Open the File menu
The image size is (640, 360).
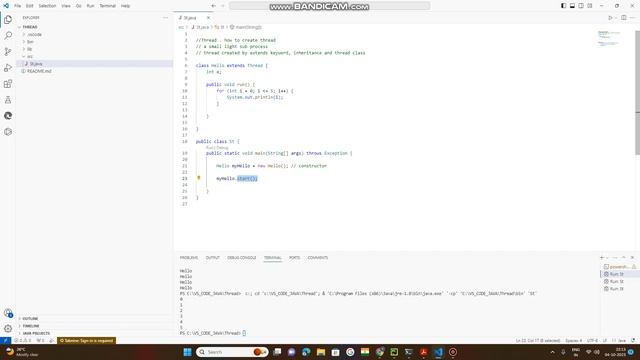click(18, 6)
